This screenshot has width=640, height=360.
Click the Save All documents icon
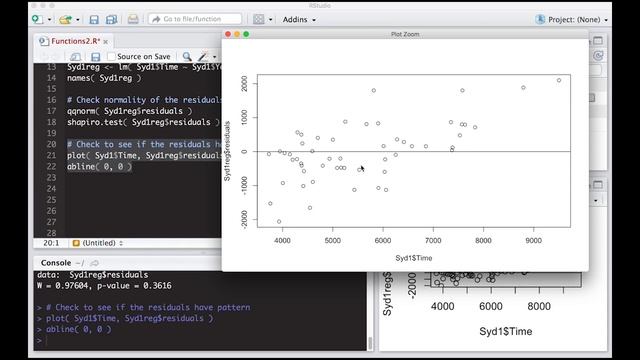[111, 19]
